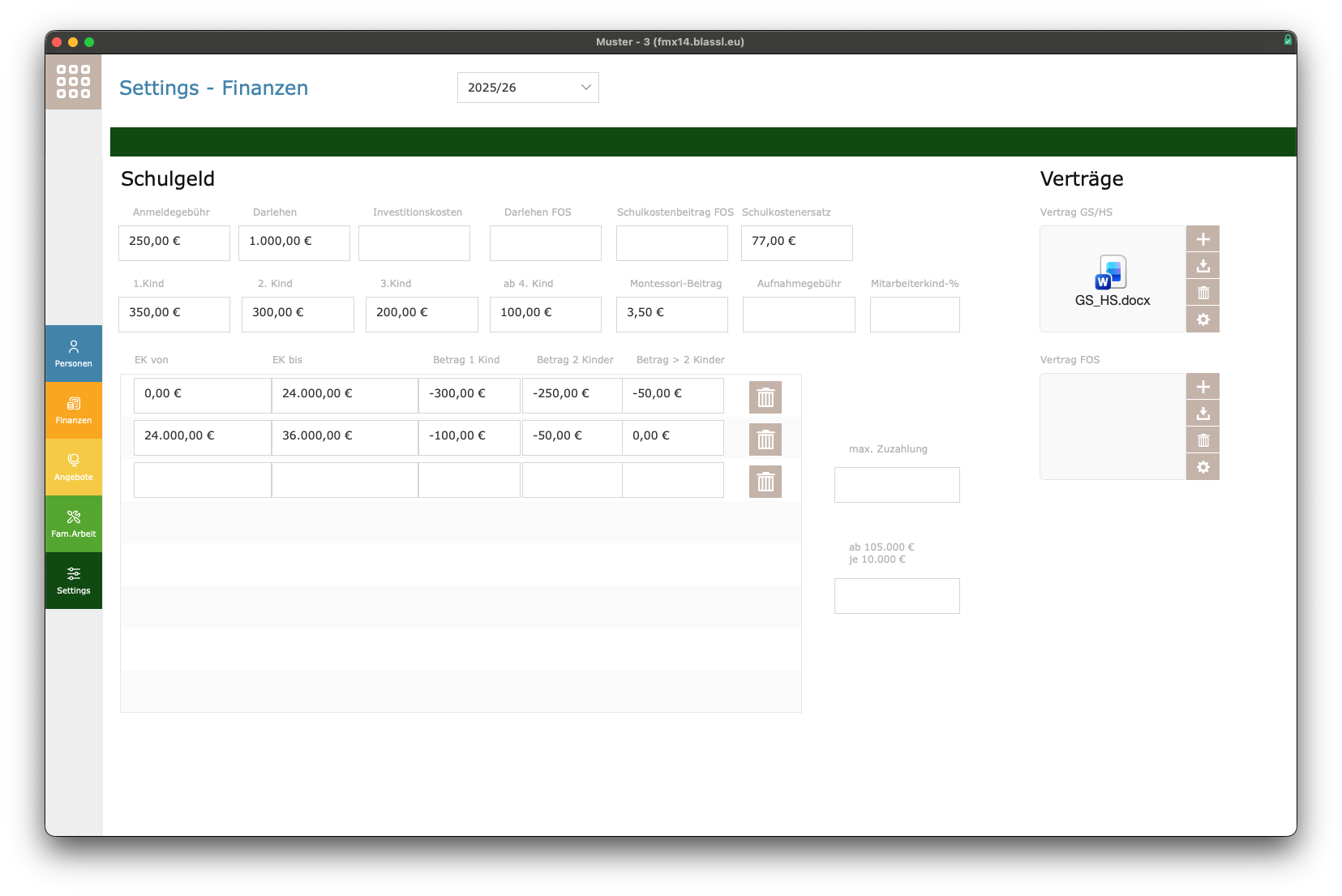The width and height of the screenshot is (1342, 896).
Task: Delete the first income range row
Action: [x=765, y=397]
